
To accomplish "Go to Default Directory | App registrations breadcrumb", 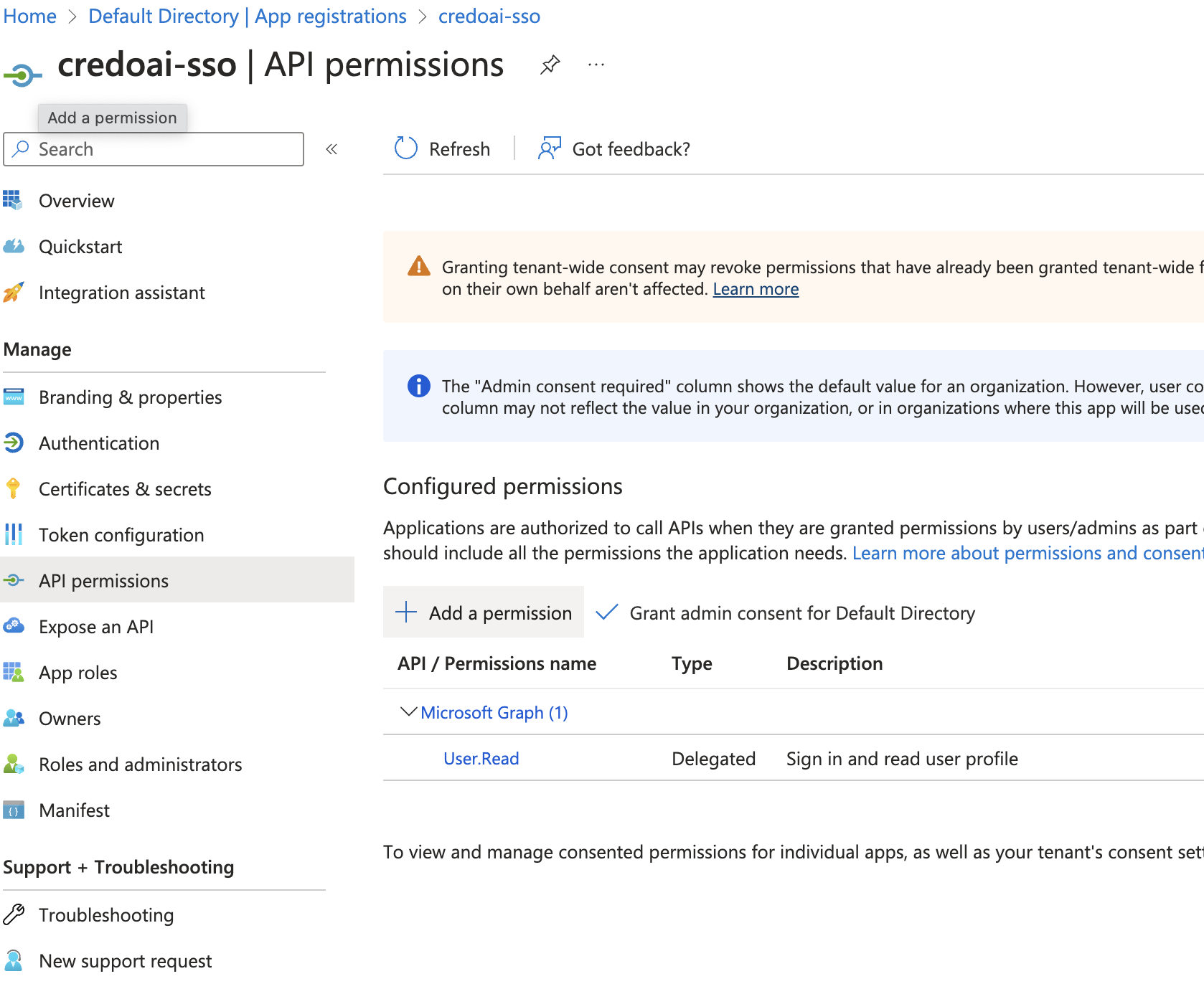I will 248,16.
